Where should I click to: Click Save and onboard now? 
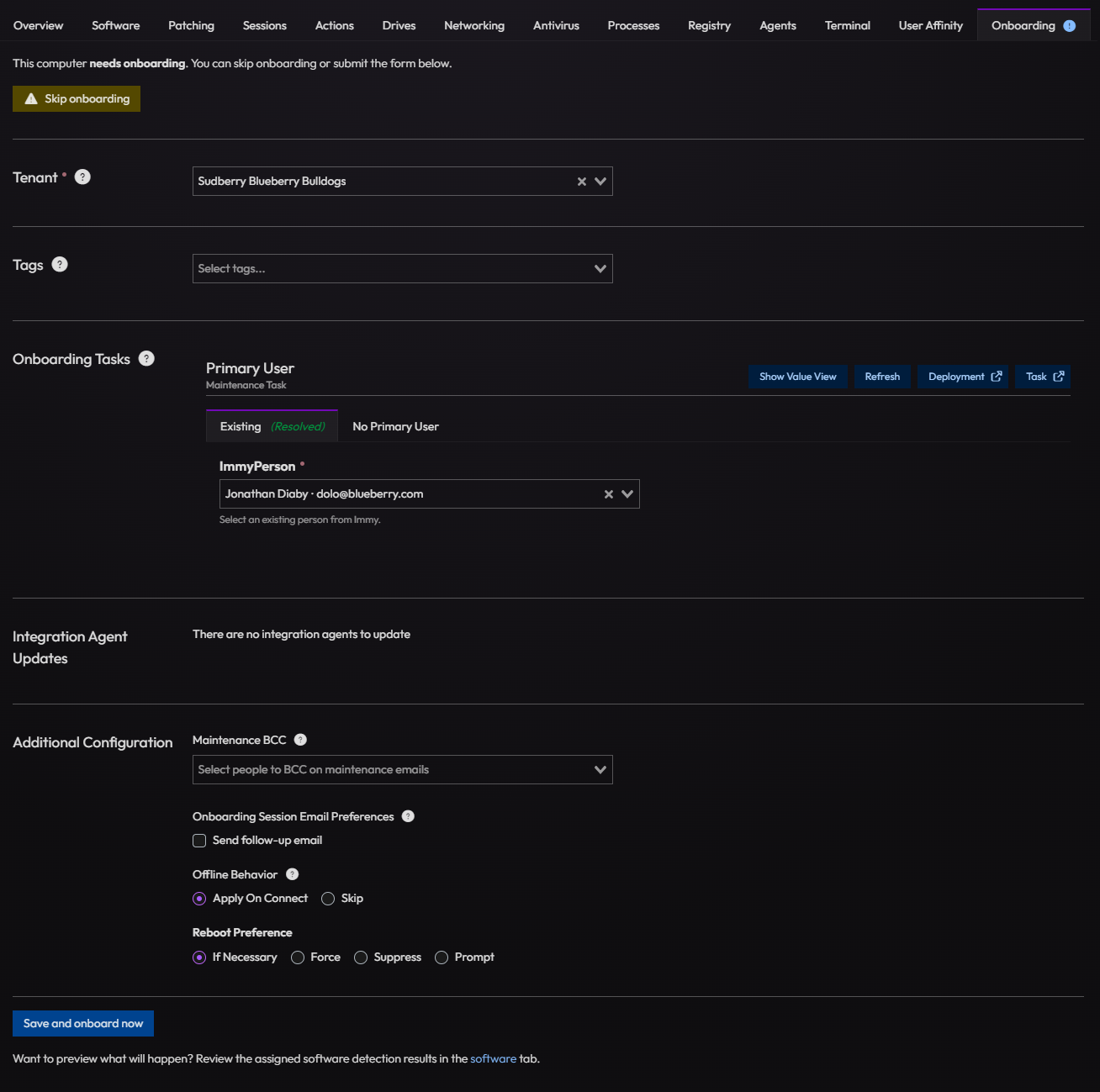83,1023
